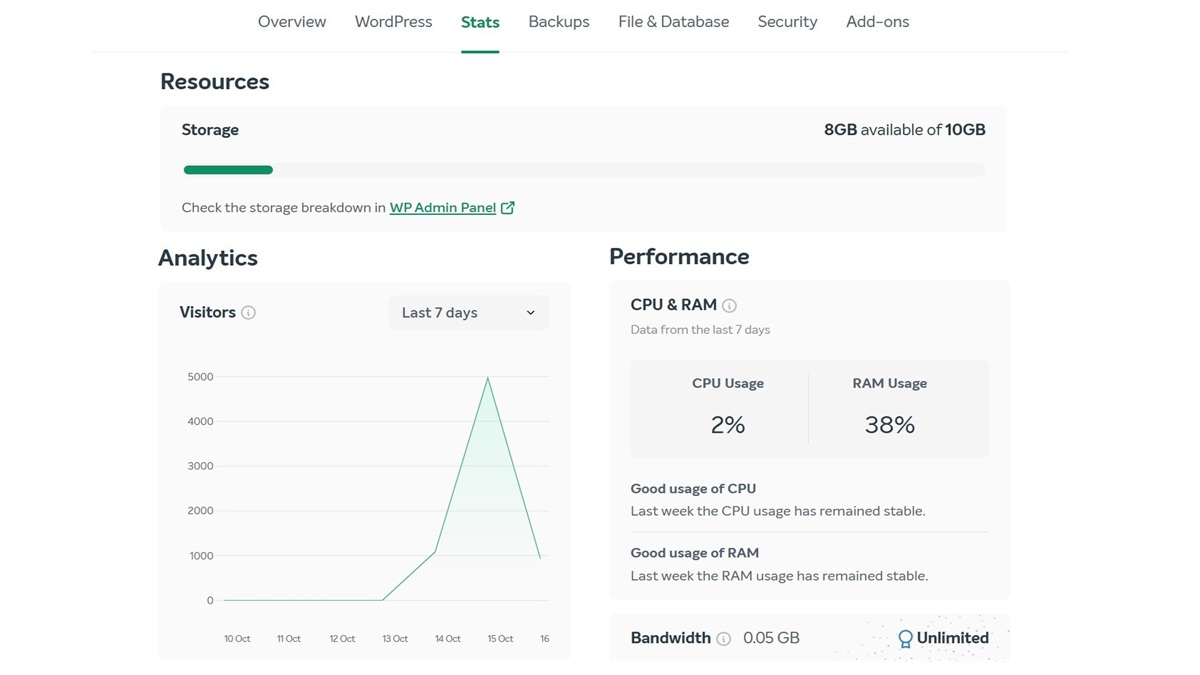1200x675 pixels.
Task: Open the WordPress tab
Action: click(x=393, y=21)
